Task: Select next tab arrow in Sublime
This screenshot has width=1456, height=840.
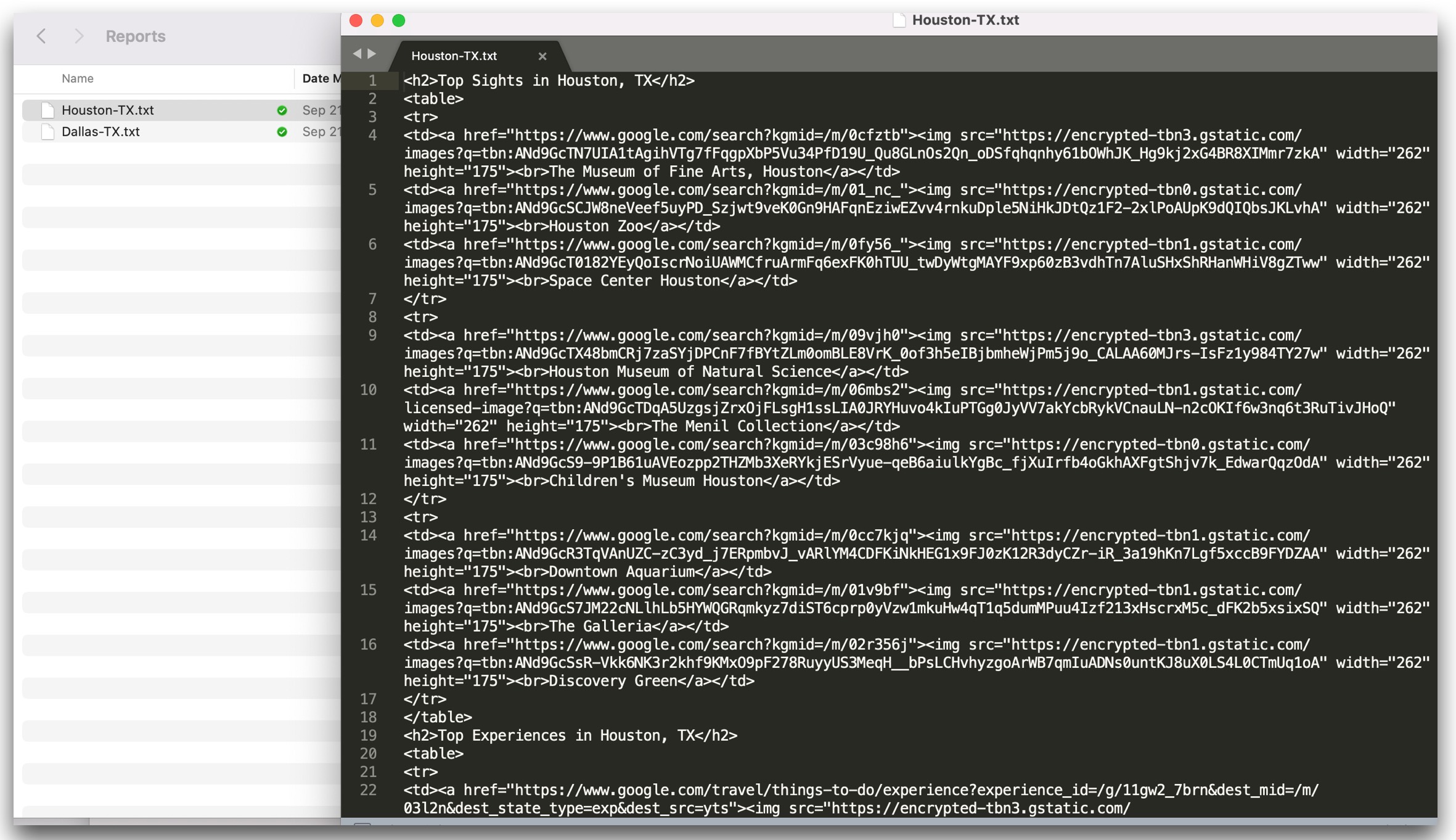Action: point(372,54)
